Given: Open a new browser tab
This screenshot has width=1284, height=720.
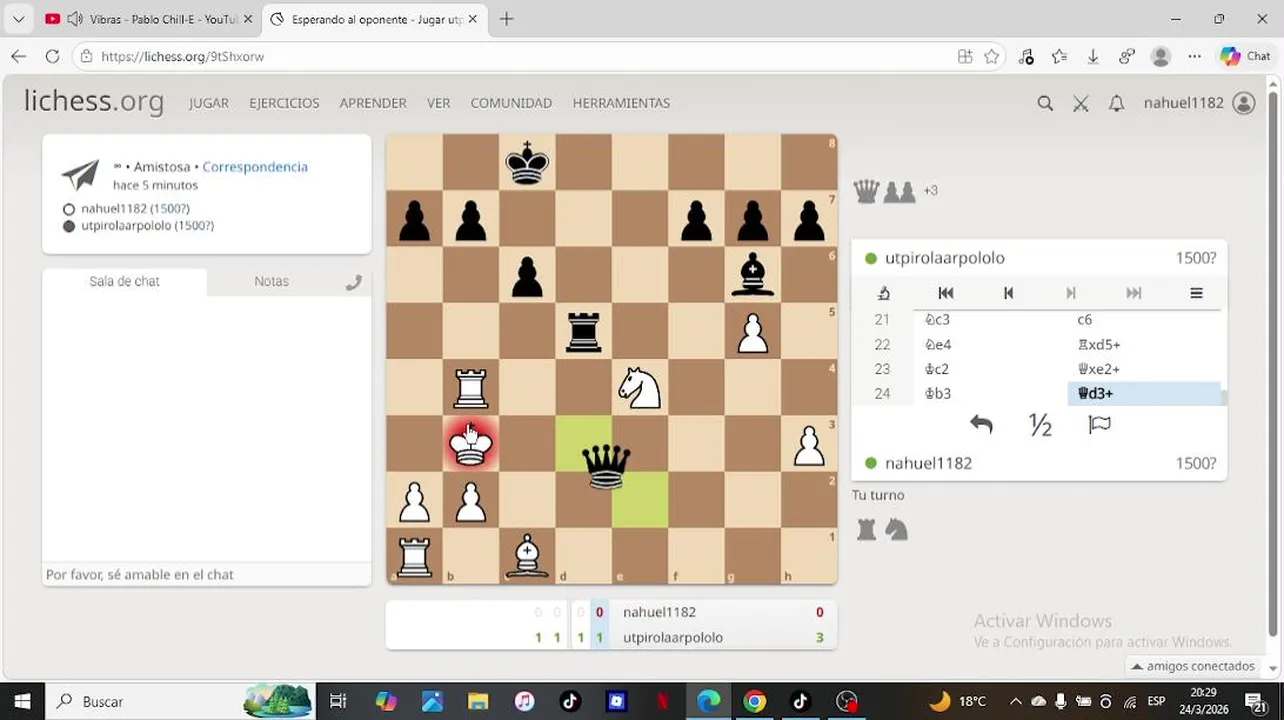Looking at the screenshot, I should click(x=506, y=19).
